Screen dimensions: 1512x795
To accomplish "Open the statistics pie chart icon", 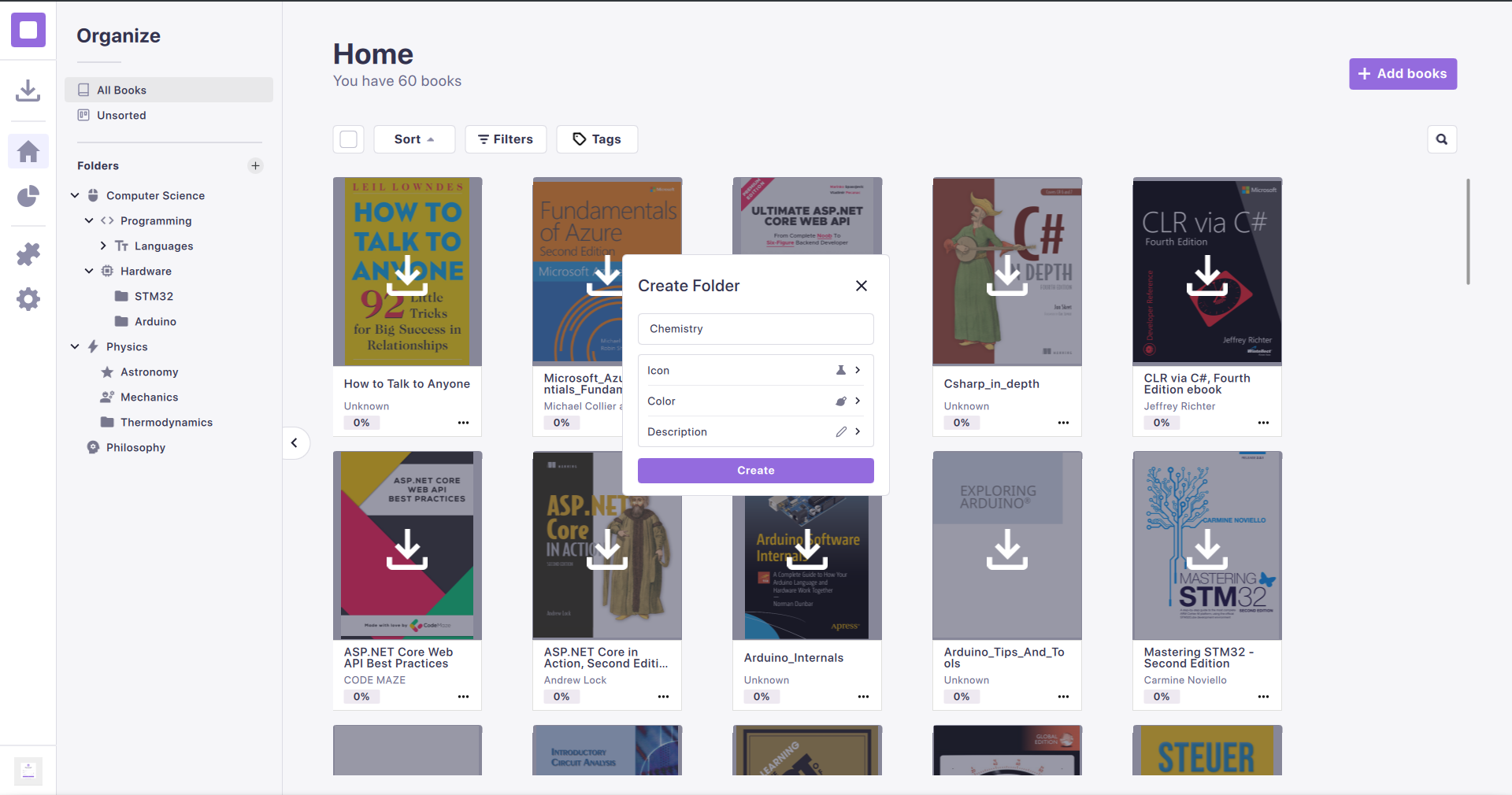I will (28, 196).
